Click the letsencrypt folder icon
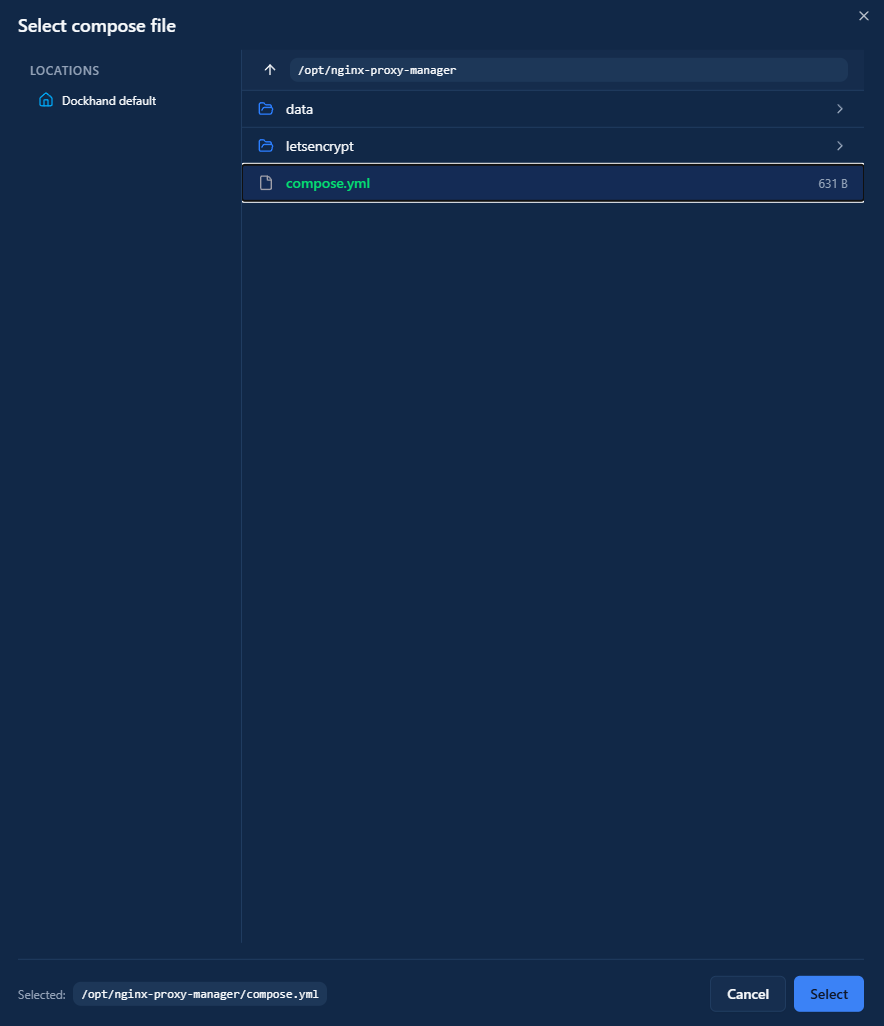884x1026 pixels. click(266, 146)
